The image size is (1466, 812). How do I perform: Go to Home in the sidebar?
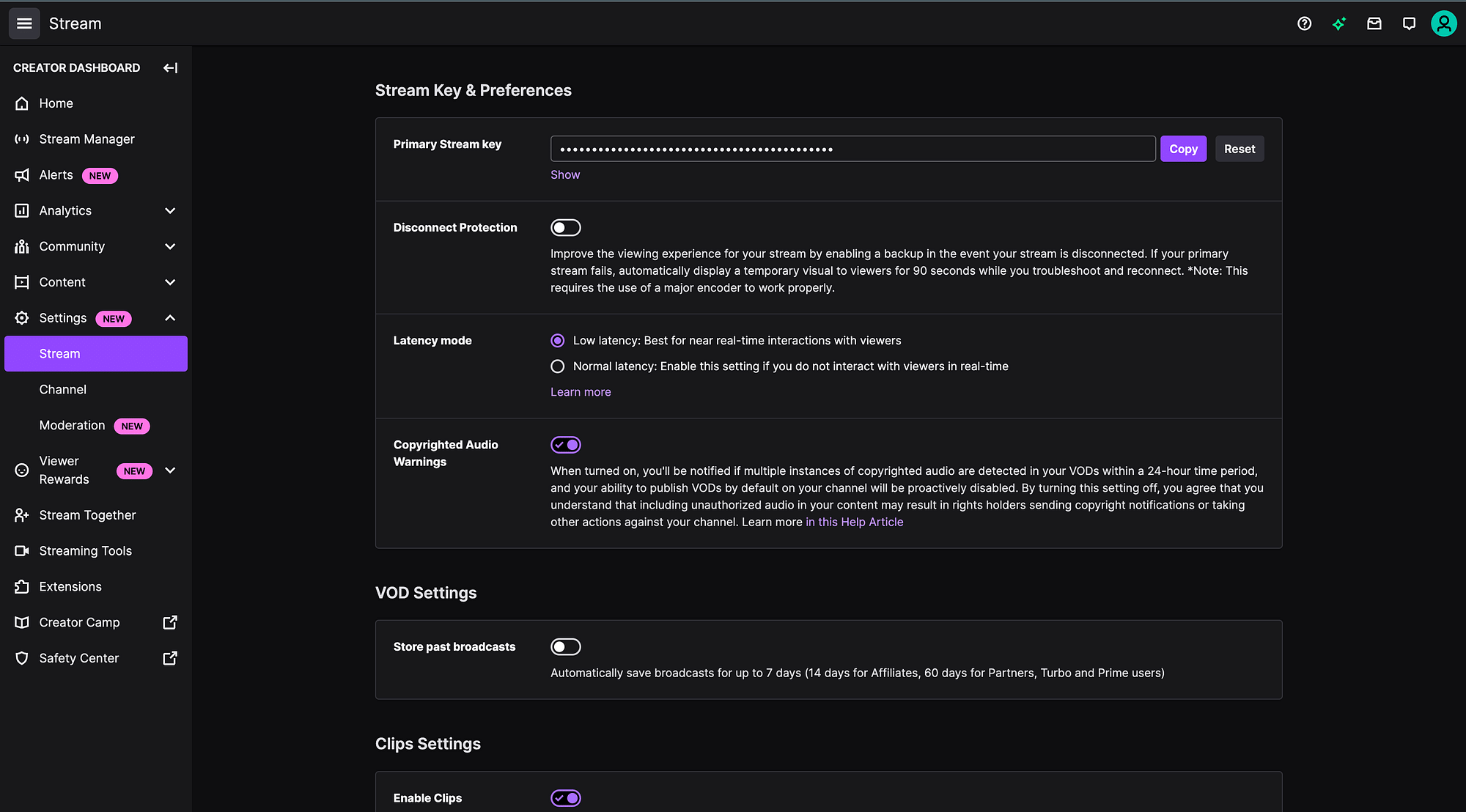96,103
